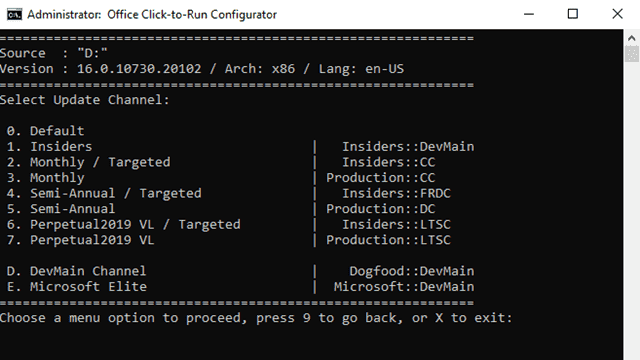640x360 pixels.
Task: Click the 0. Default menu option
Action: pyautogui.click(x=45, y=131)
